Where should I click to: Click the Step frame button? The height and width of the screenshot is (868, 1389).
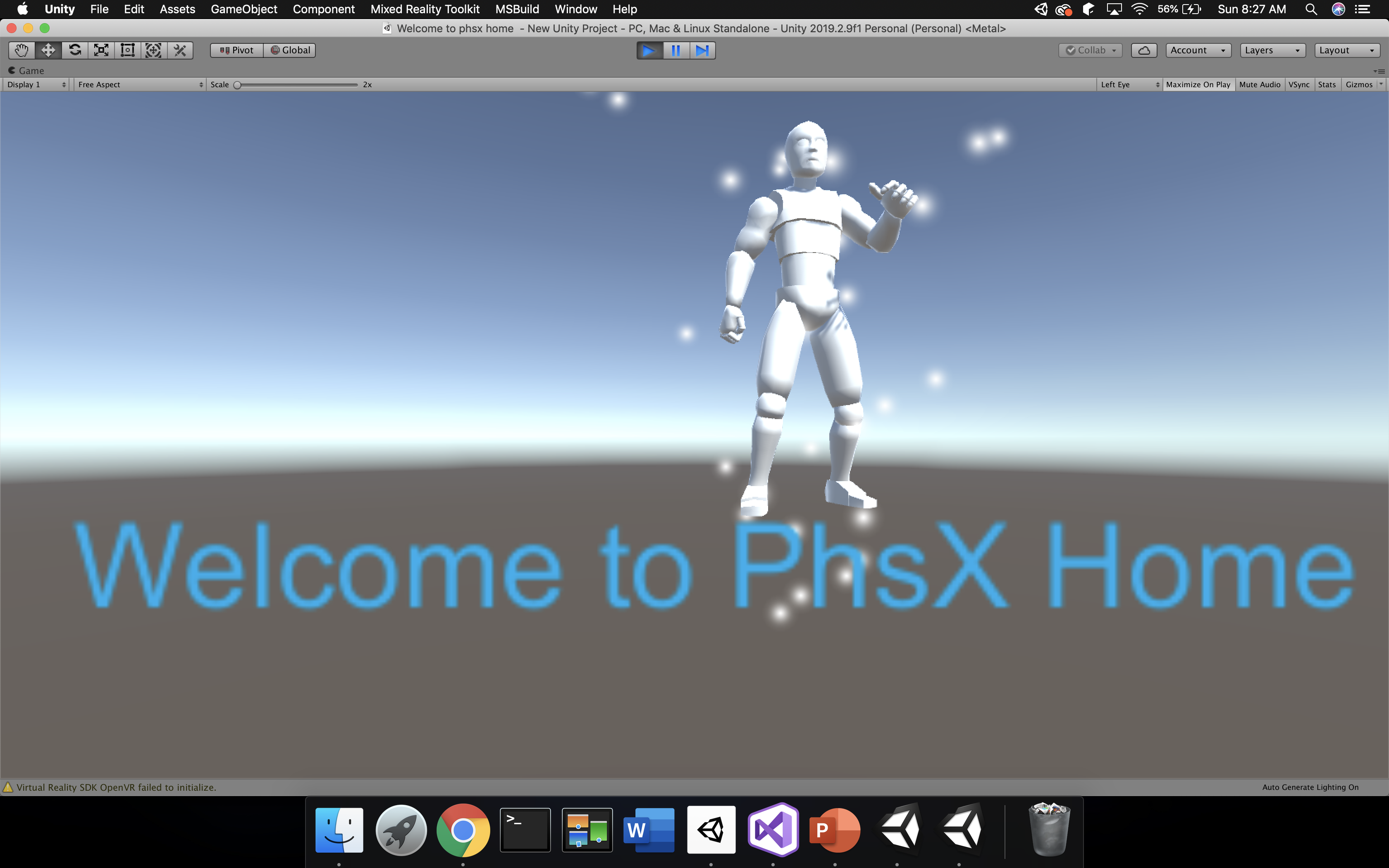tap(702, 50)
